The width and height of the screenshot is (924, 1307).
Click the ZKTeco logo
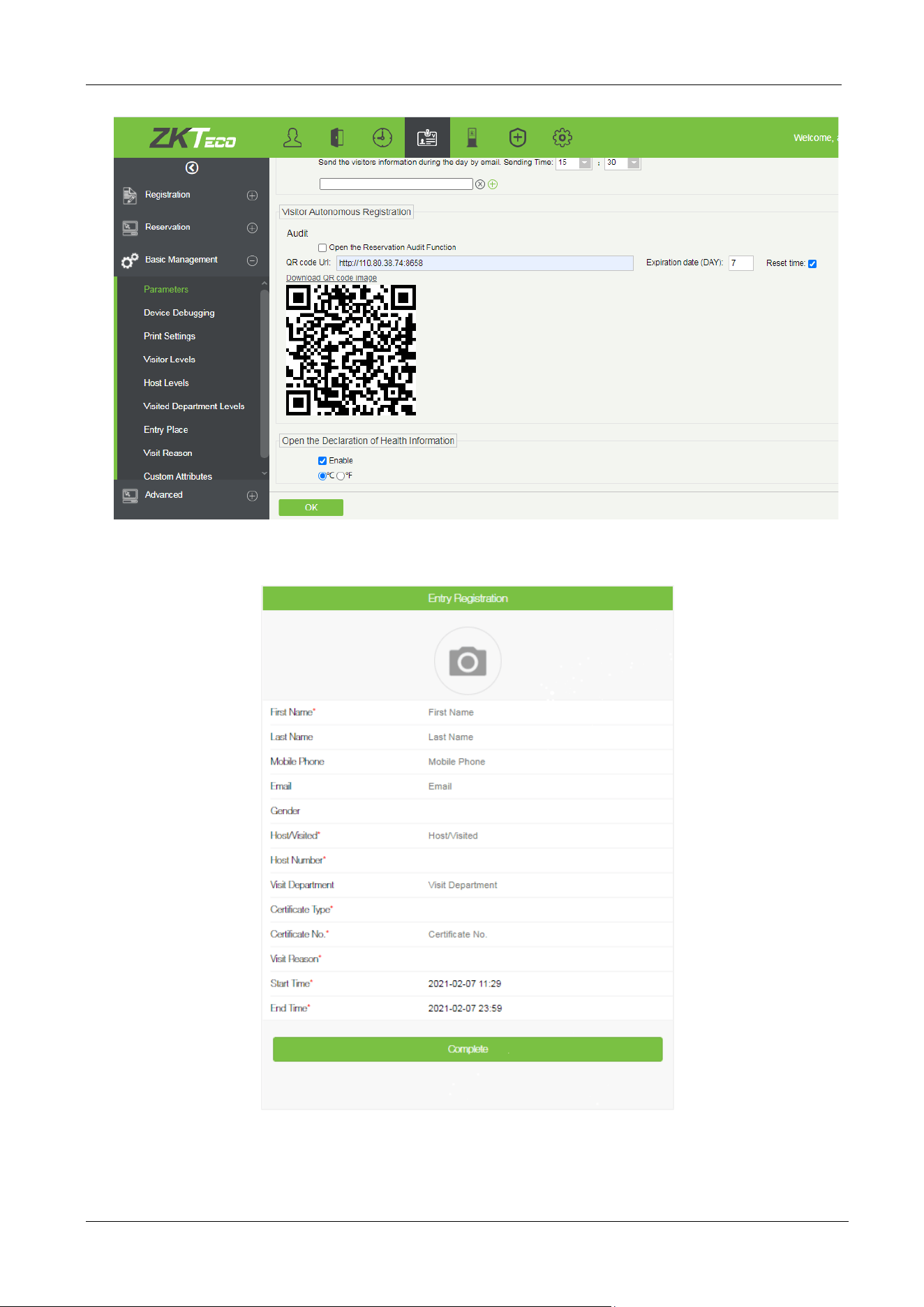tap(193, 138)
